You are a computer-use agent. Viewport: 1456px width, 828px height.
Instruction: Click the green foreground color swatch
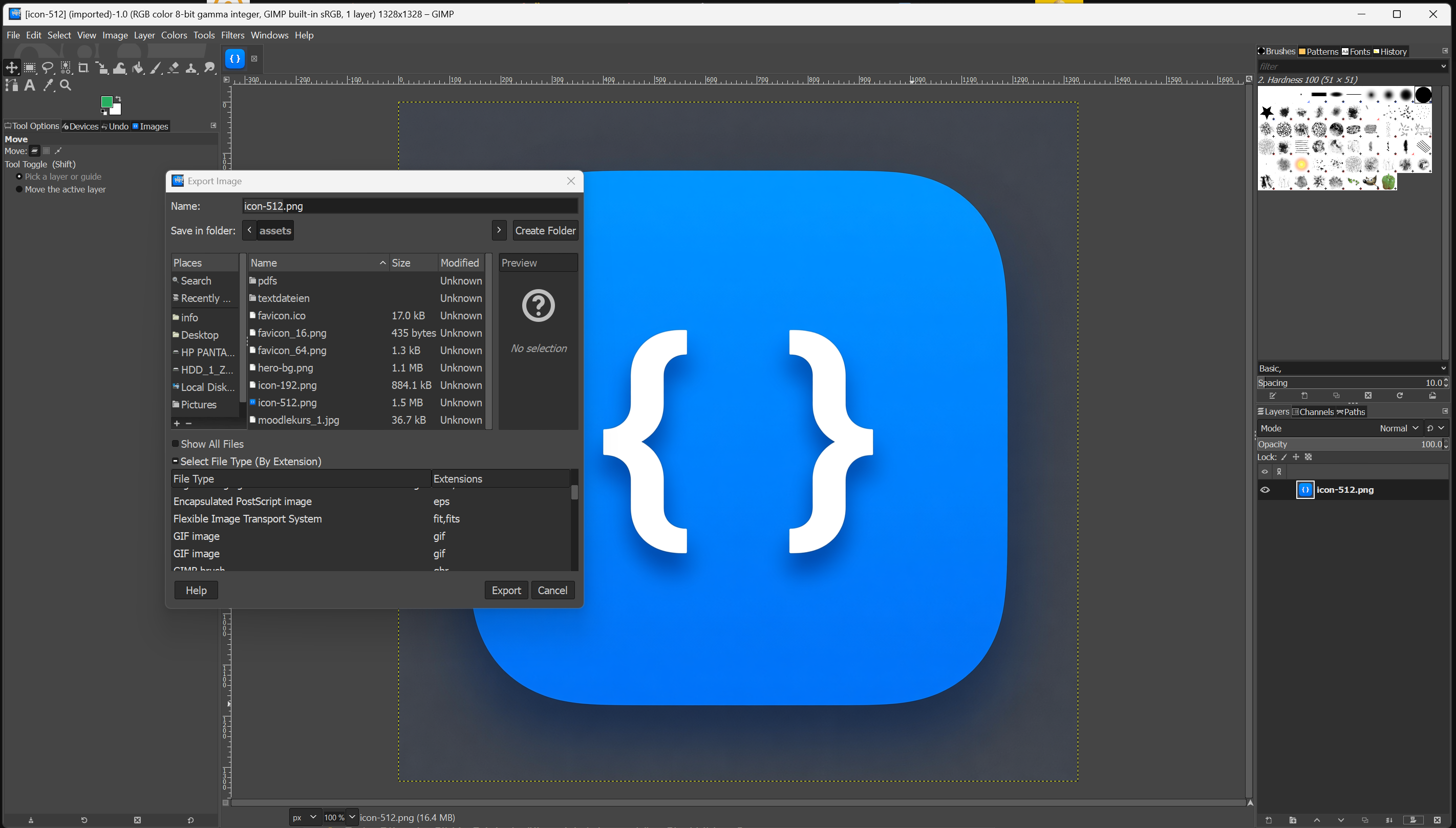(108, 101)
